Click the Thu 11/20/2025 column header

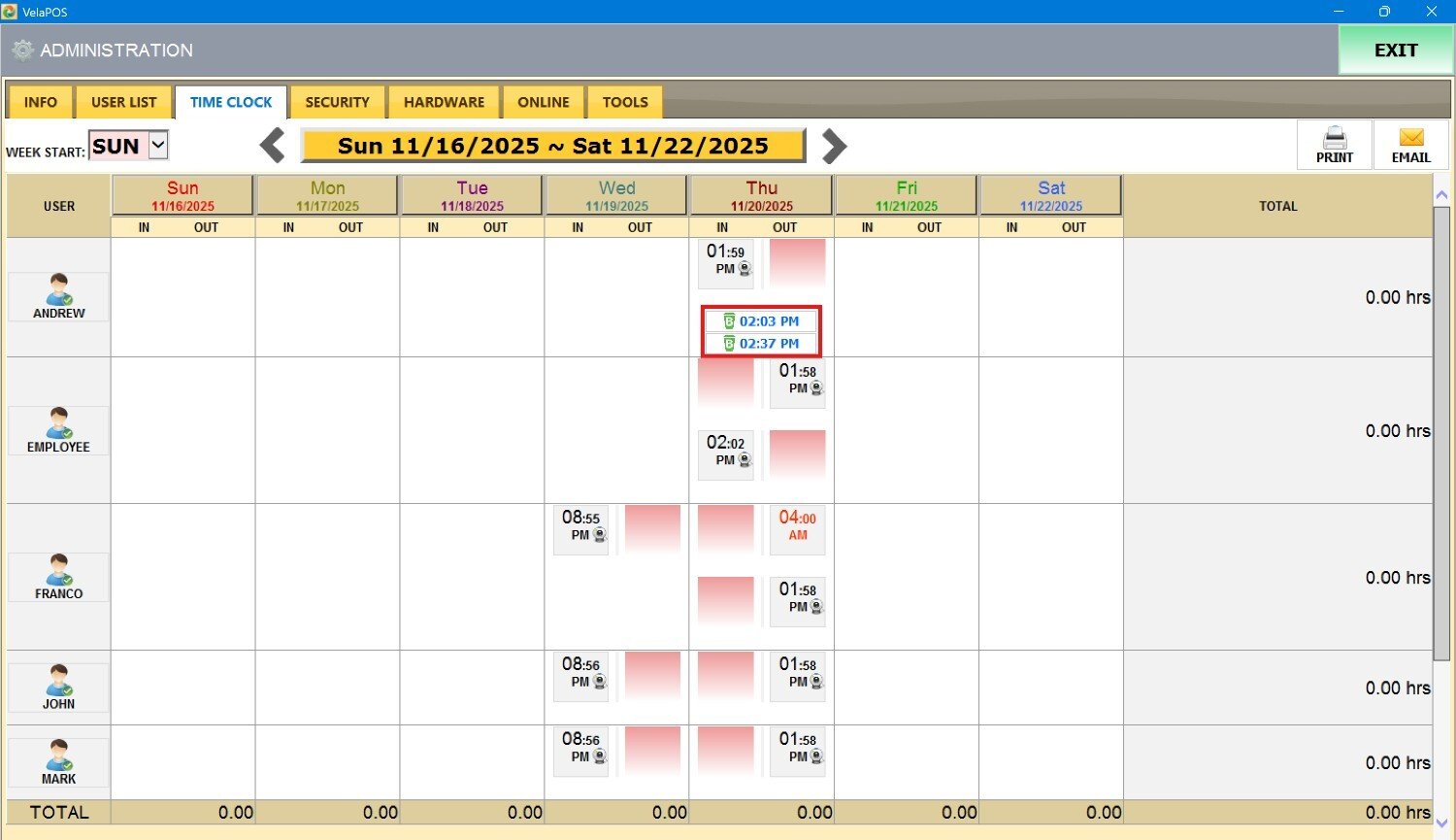click(x=761, y=195)
